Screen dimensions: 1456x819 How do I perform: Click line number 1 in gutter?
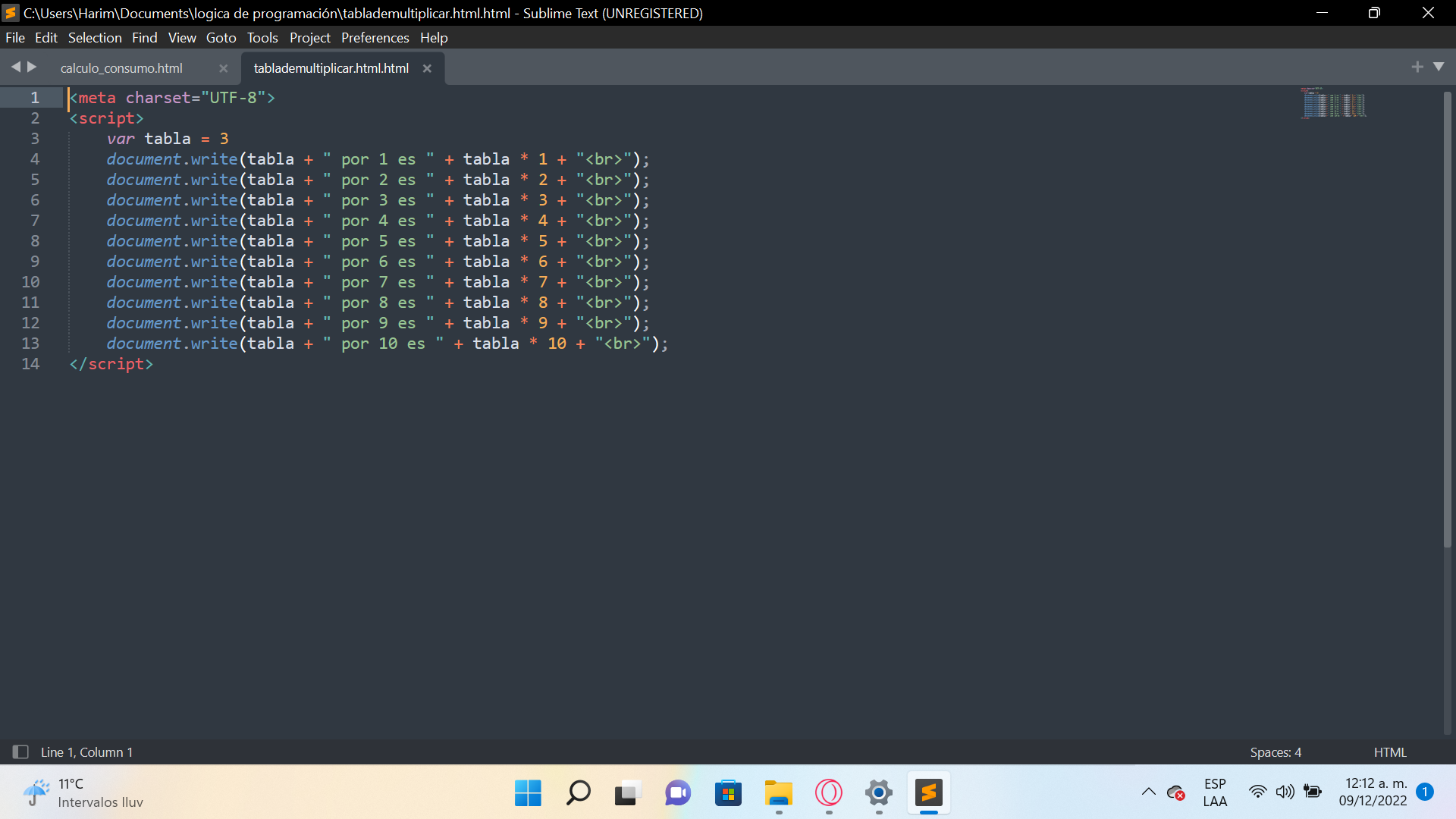pos(34,98)
